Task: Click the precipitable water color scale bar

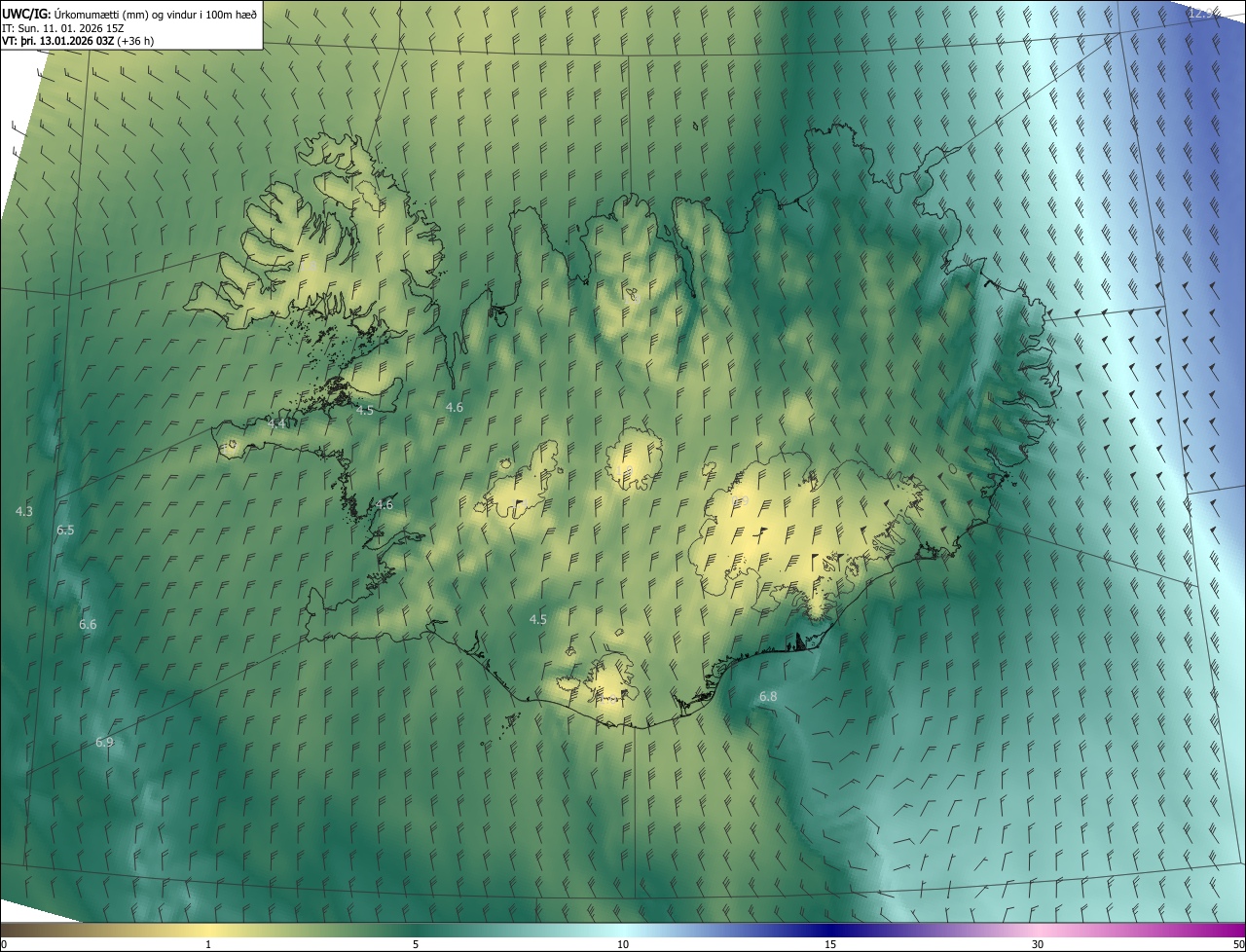Action: (623, 930)
